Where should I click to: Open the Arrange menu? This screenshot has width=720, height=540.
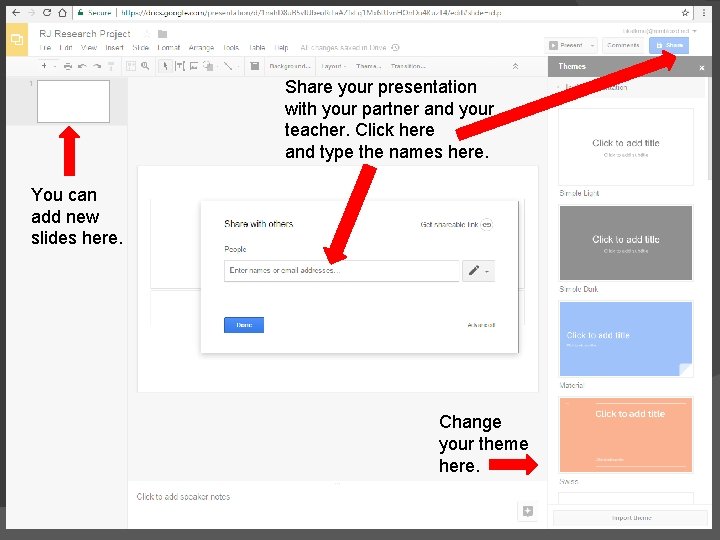coord(201,48)
